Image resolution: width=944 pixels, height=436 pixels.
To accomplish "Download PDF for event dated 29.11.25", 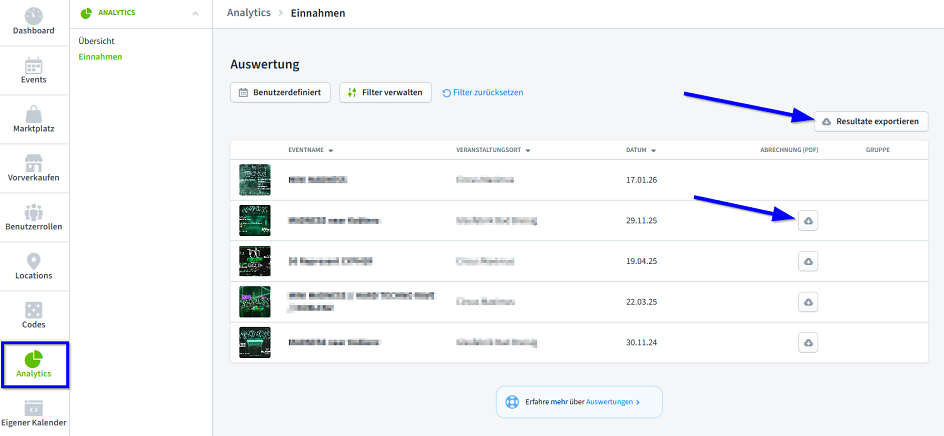I will point(808,220).
